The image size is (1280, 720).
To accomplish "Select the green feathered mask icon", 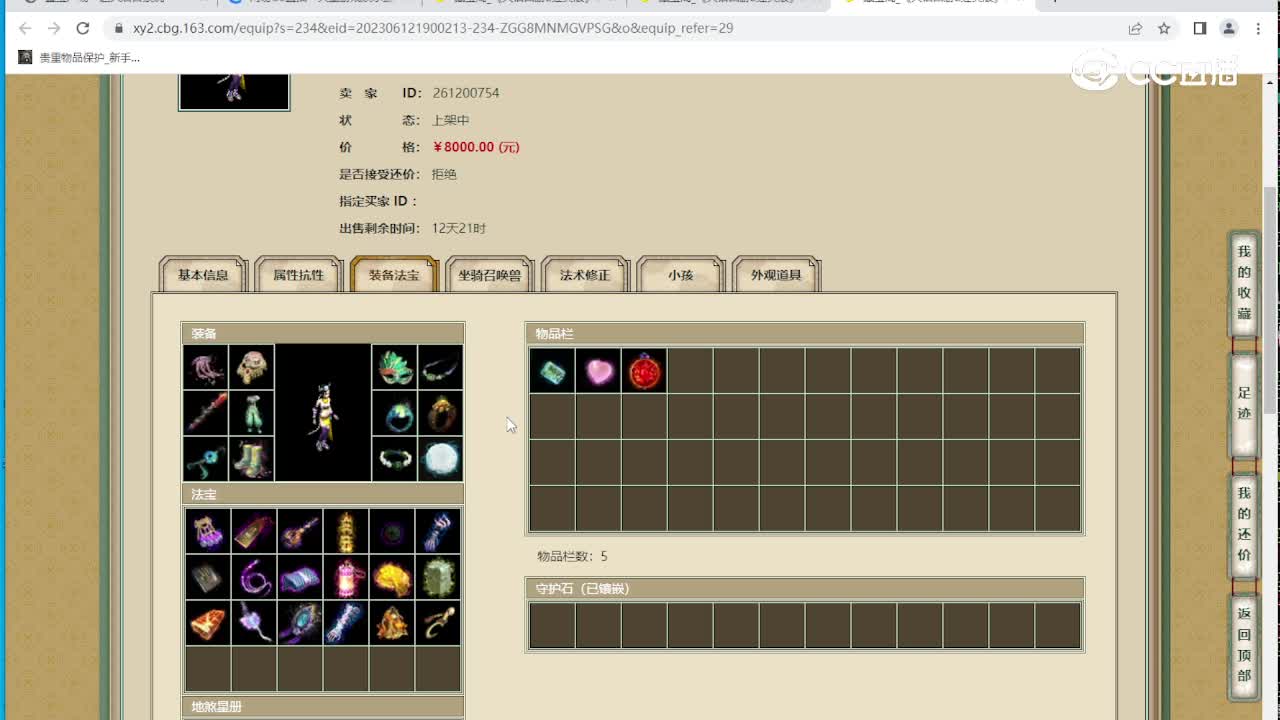I will [394, 368].
